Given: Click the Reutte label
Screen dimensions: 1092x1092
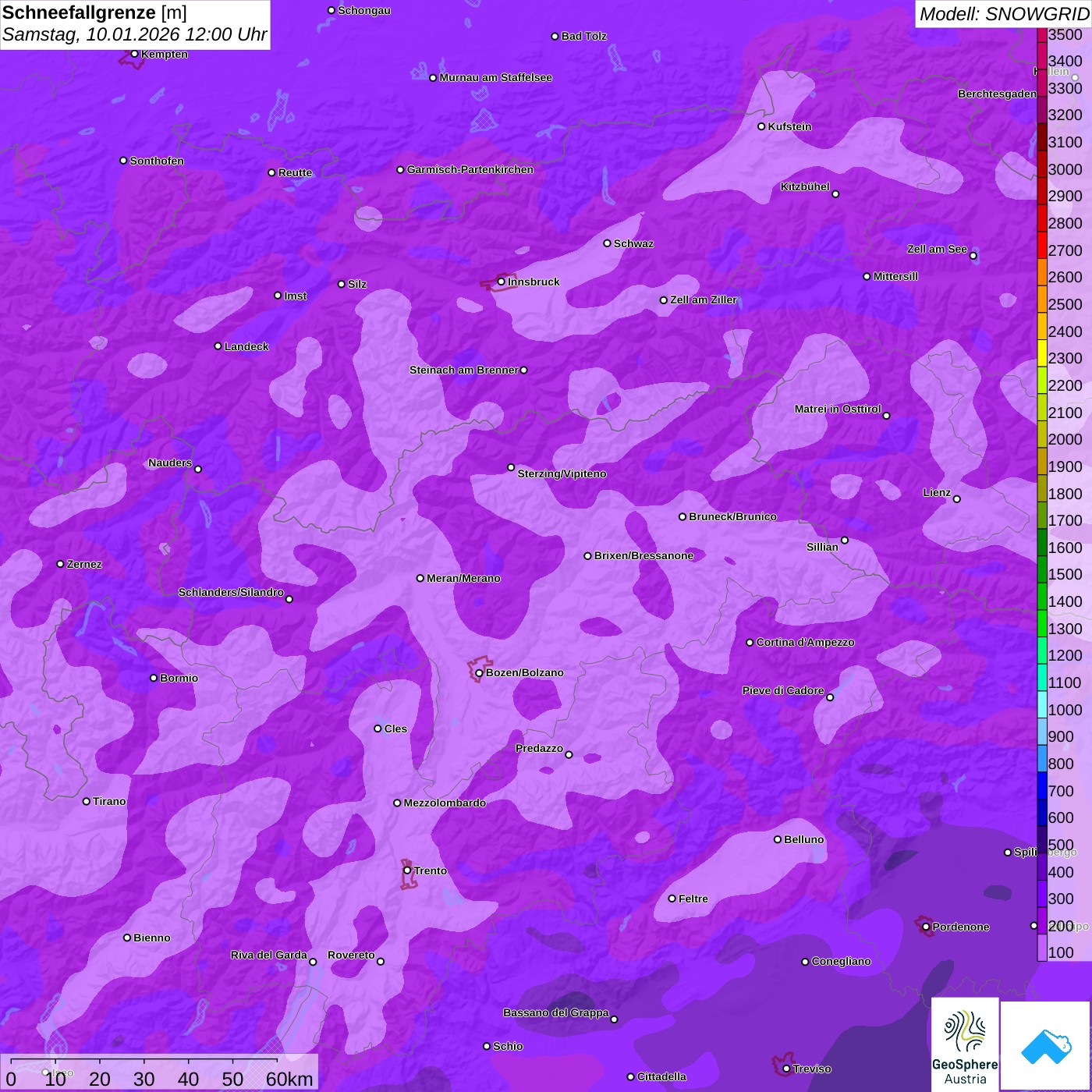Looking at the screenshot, I should (295, 172).
